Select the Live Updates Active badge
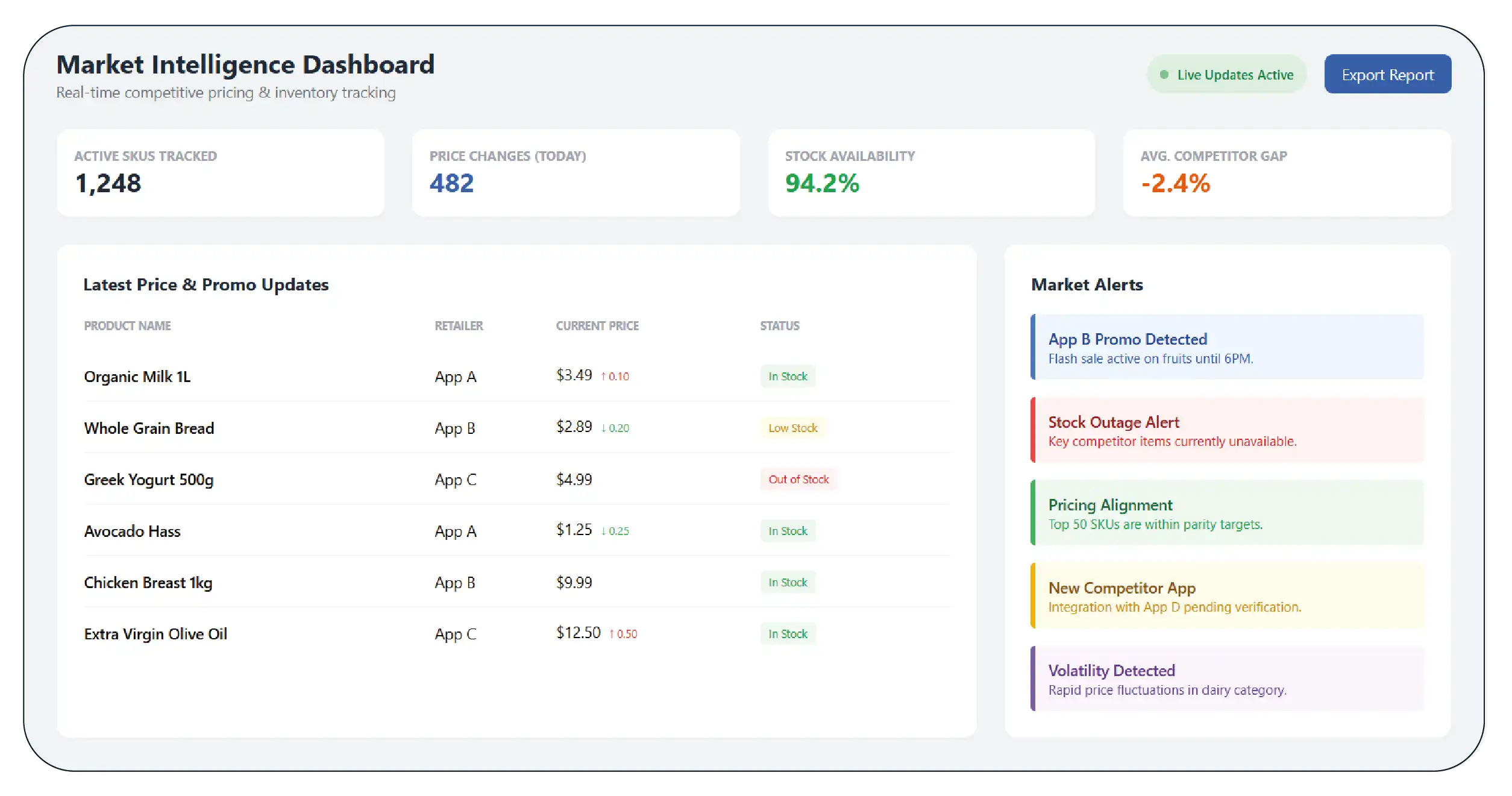The height and width of the screenshot is (796, 1512). (1226, 74)
